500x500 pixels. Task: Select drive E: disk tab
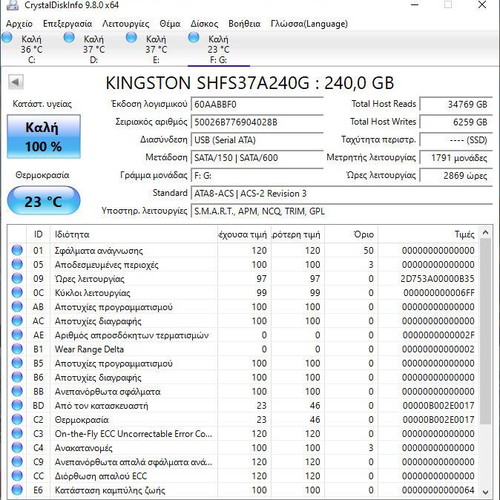tap(156, 49)
